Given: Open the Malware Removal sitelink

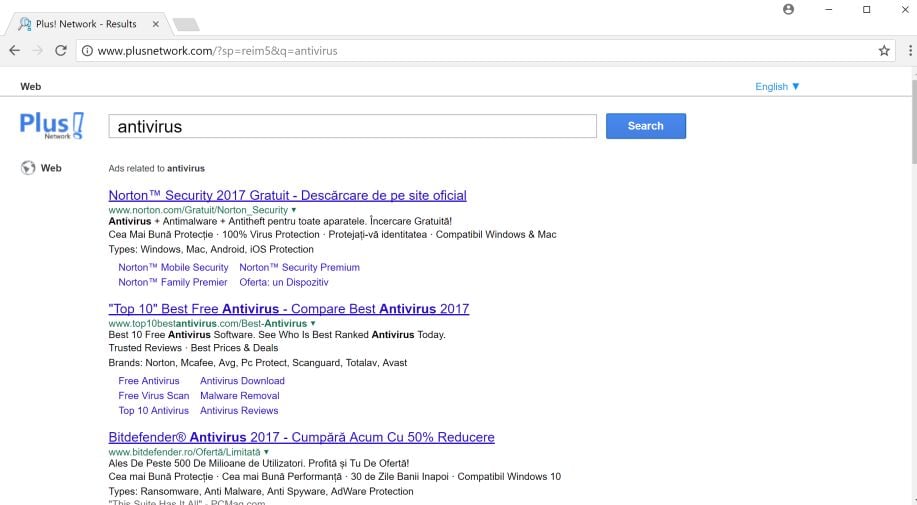Looking at the screenshot, I should tap(240, 396).
